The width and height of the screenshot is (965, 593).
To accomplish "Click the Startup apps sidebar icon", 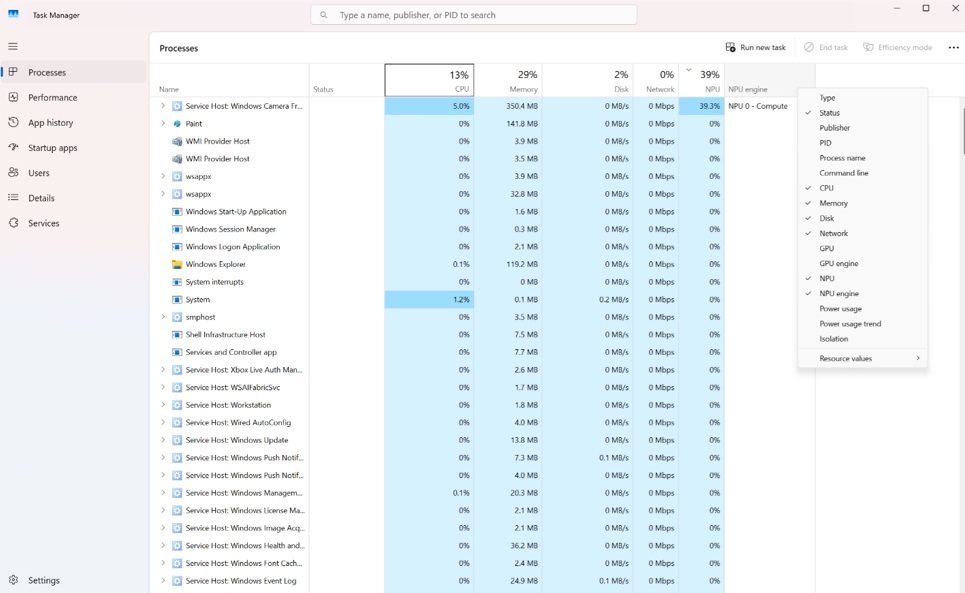I will click(x=13, y=148).
